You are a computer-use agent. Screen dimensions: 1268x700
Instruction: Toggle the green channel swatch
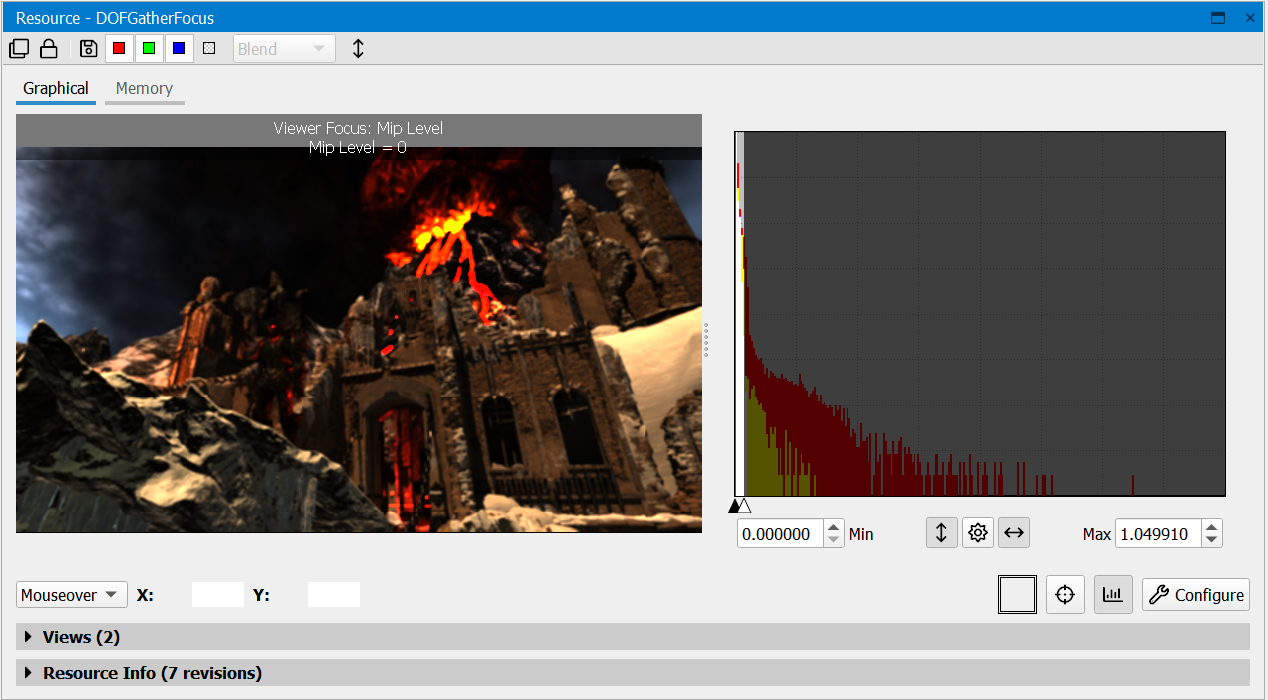[149, 48]
